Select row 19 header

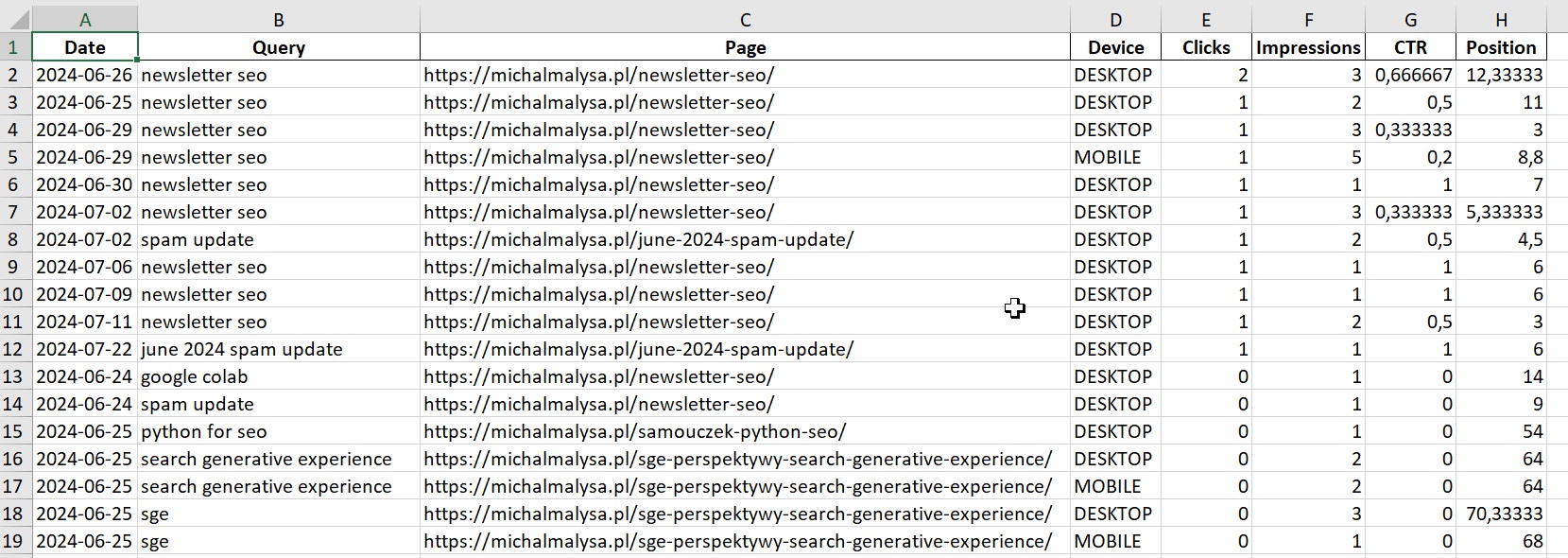click(14, 541)
